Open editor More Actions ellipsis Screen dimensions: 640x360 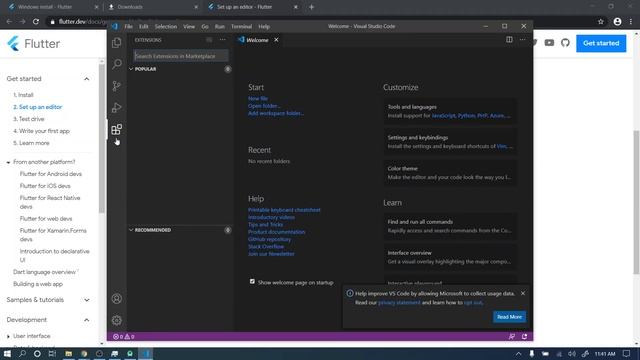[522, 40]
